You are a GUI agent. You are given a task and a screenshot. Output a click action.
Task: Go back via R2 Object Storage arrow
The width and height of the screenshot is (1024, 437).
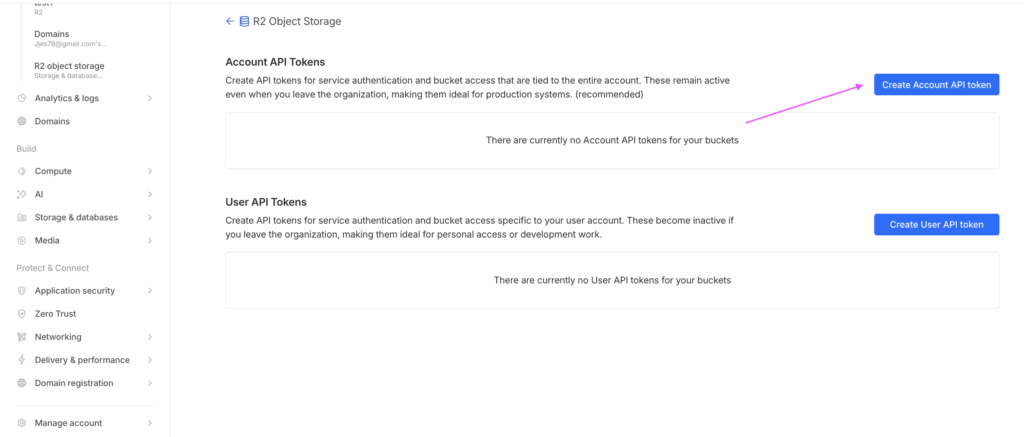(231, 21)
